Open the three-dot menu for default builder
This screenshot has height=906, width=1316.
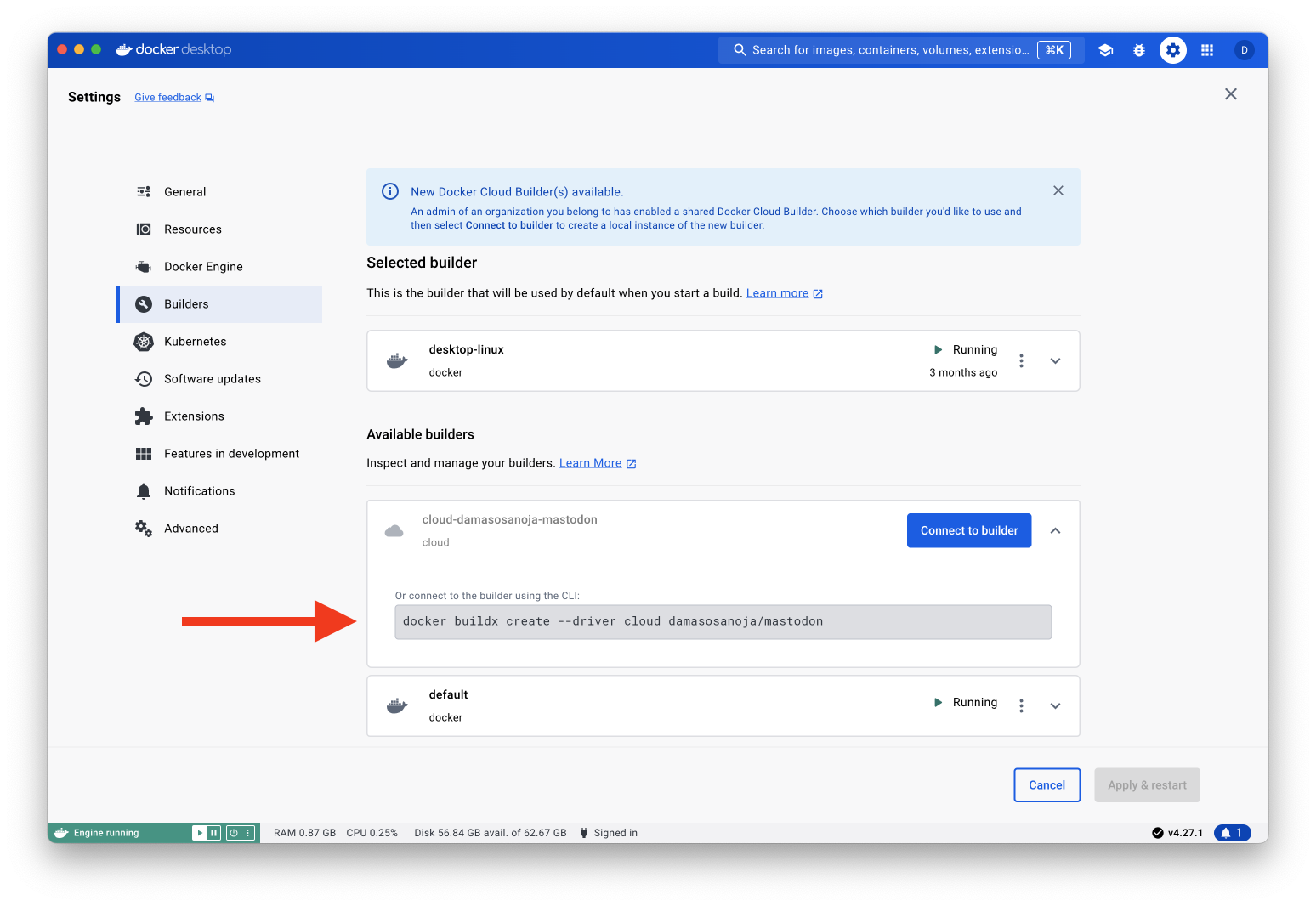point(1021,706)
